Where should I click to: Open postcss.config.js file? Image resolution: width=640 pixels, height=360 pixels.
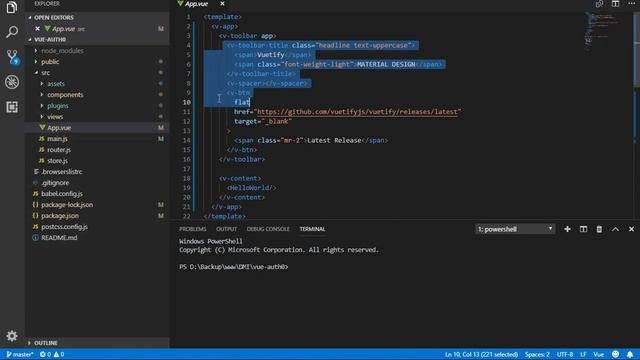pos(64,227)
